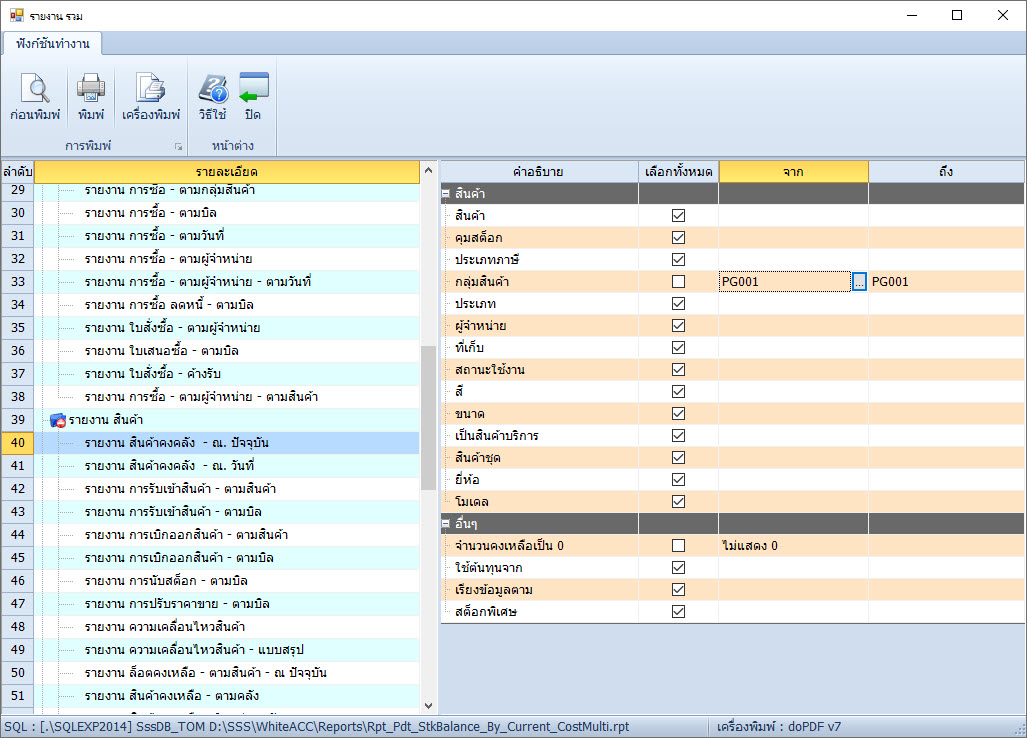This screenshot has height=738, width=1027.
Task: Click the Close (ปิด) window icon
Action: (x=253, y=89)
